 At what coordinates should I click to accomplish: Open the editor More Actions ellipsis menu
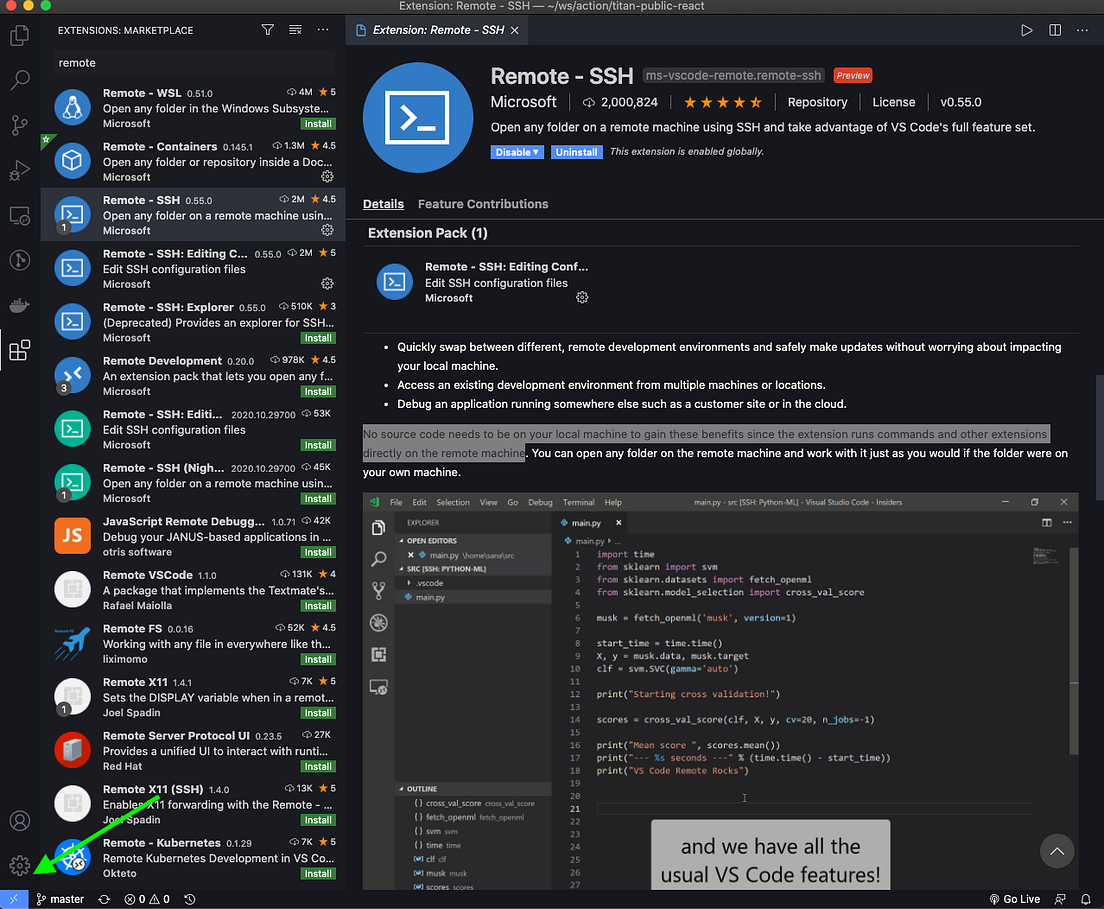click(x=1081, y=30)
